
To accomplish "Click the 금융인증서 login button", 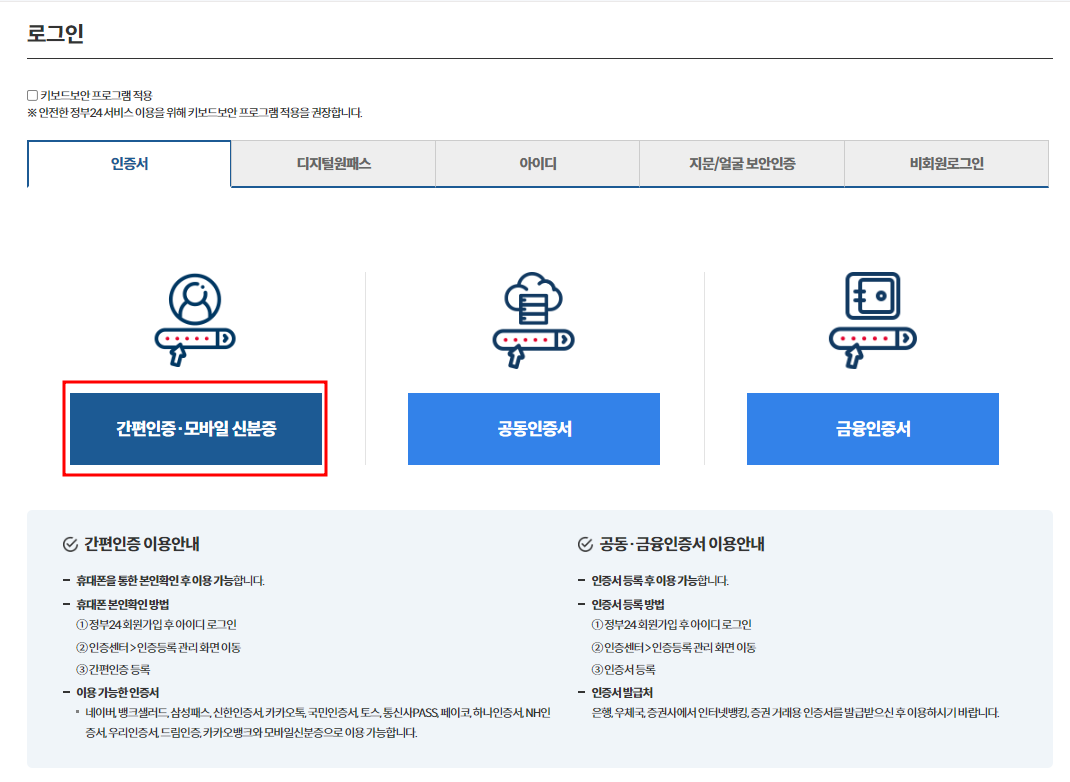I will 872,431.
